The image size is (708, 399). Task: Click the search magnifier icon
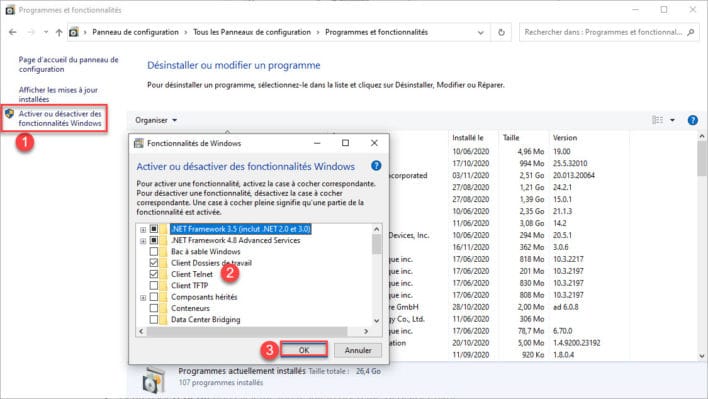coord(690,32)
